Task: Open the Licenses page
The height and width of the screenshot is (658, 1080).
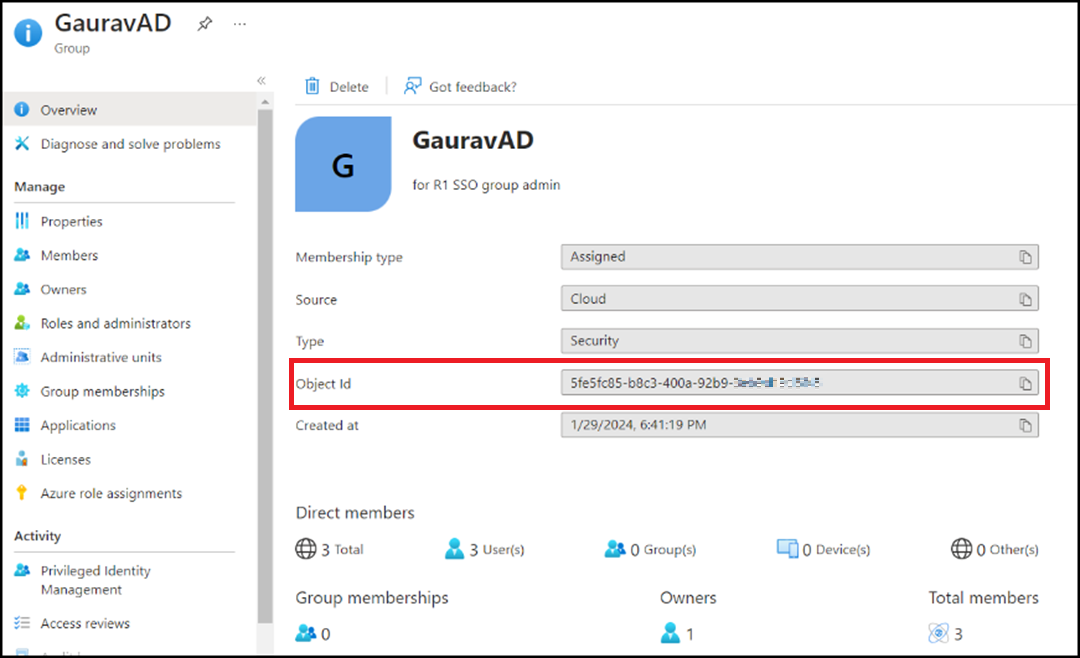Action: point(65,459)
